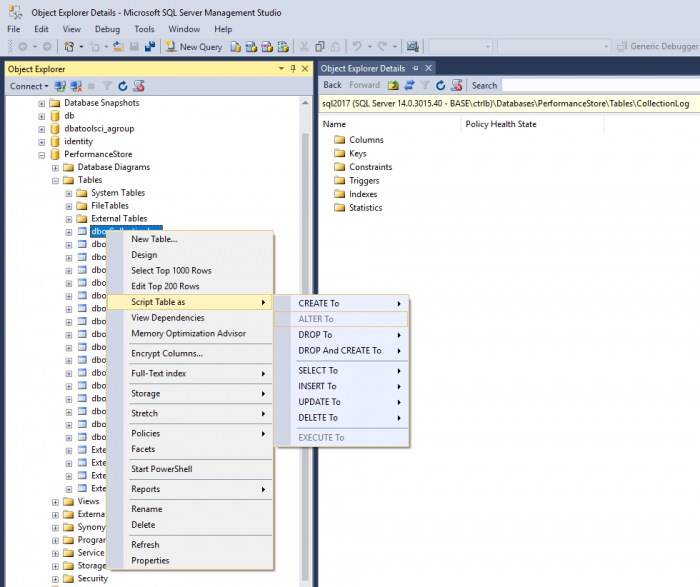Click the New Query toolbar button
700x587 pixels.
point(195,46)
